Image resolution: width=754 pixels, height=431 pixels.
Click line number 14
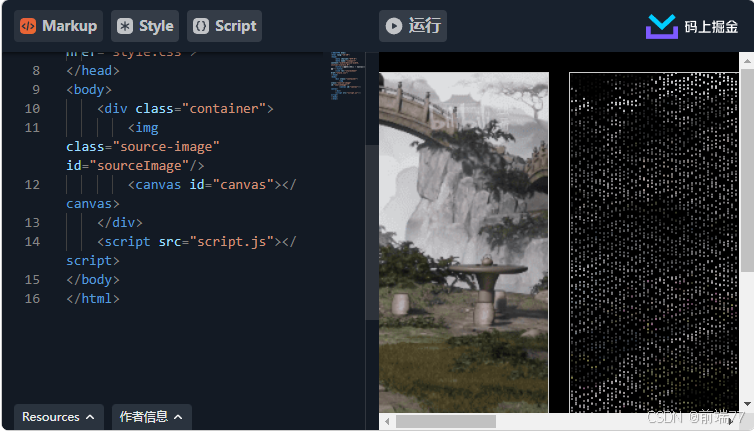[x=32, y=241]
